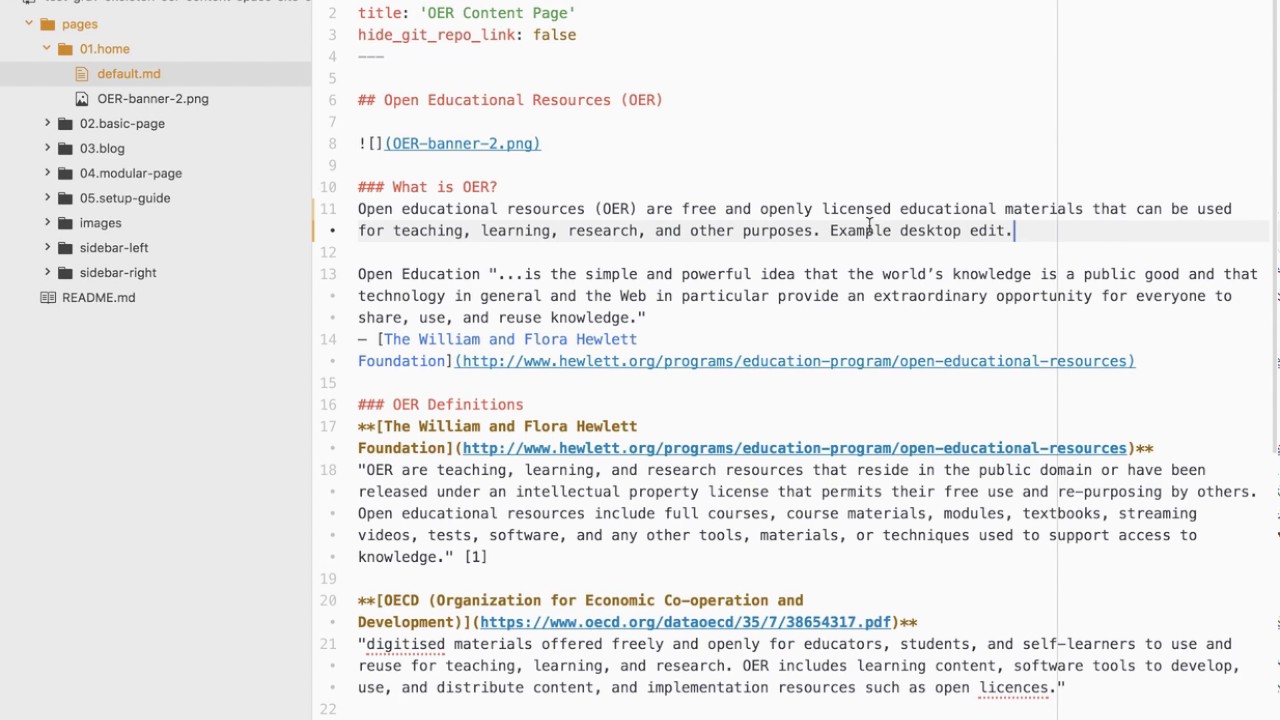This screenshot has height=720, width=1280.
Task: Click '[The William and Flora Hewlett' on line 14
Action: tap(507, 340)
